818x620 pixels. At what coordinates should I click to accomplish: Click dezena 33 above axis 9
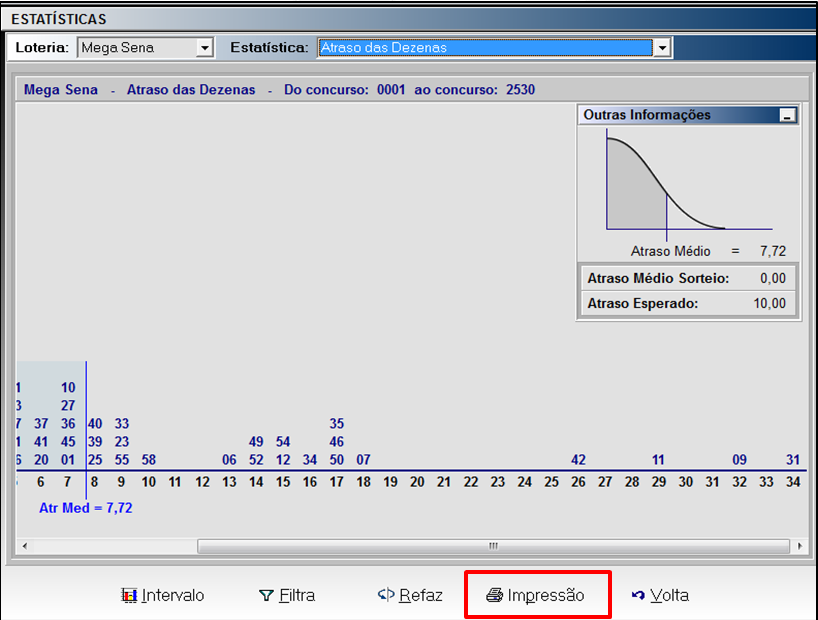tap(122, 423)
